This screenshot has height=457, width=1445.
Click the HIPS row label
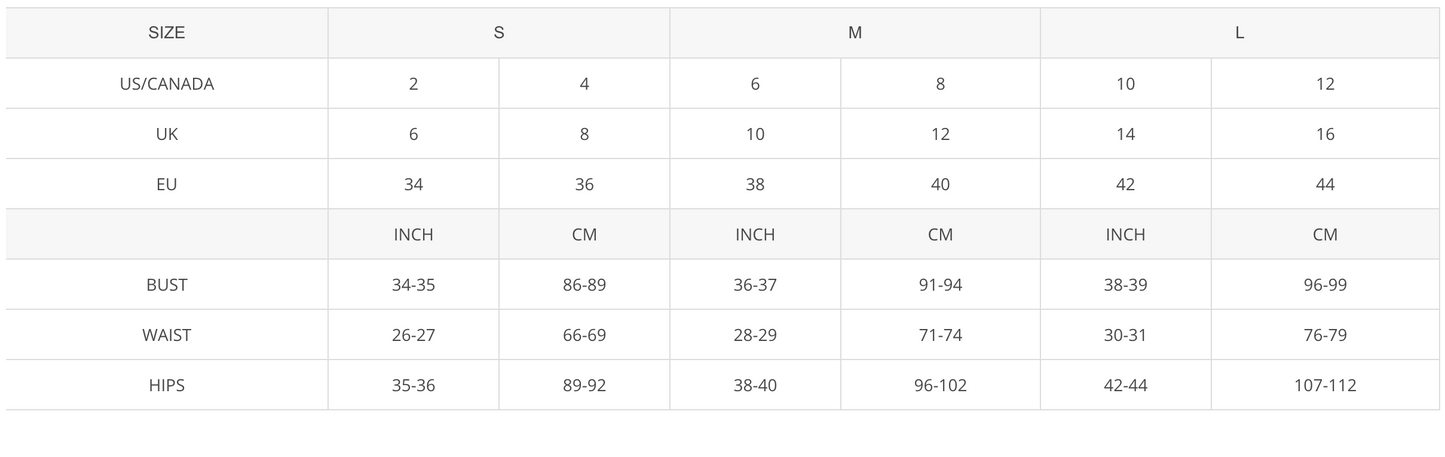pos(167,385)
